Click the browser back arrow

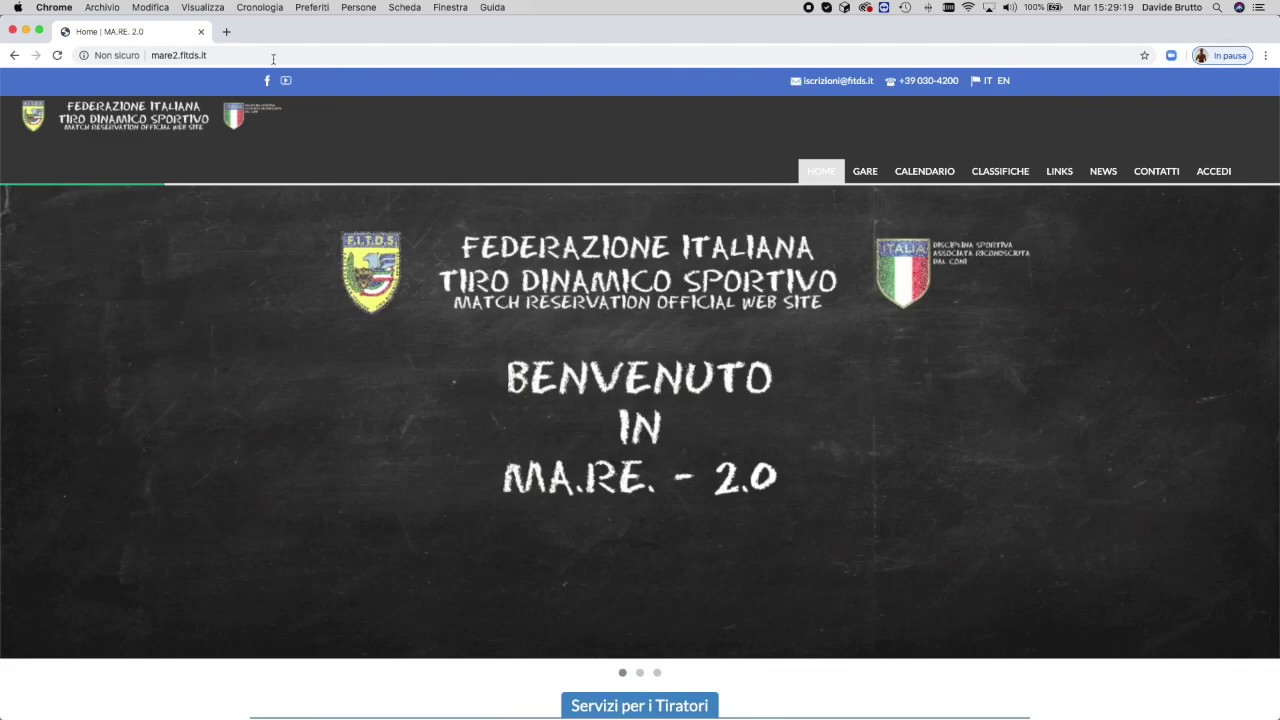click(x=14, y=55)
